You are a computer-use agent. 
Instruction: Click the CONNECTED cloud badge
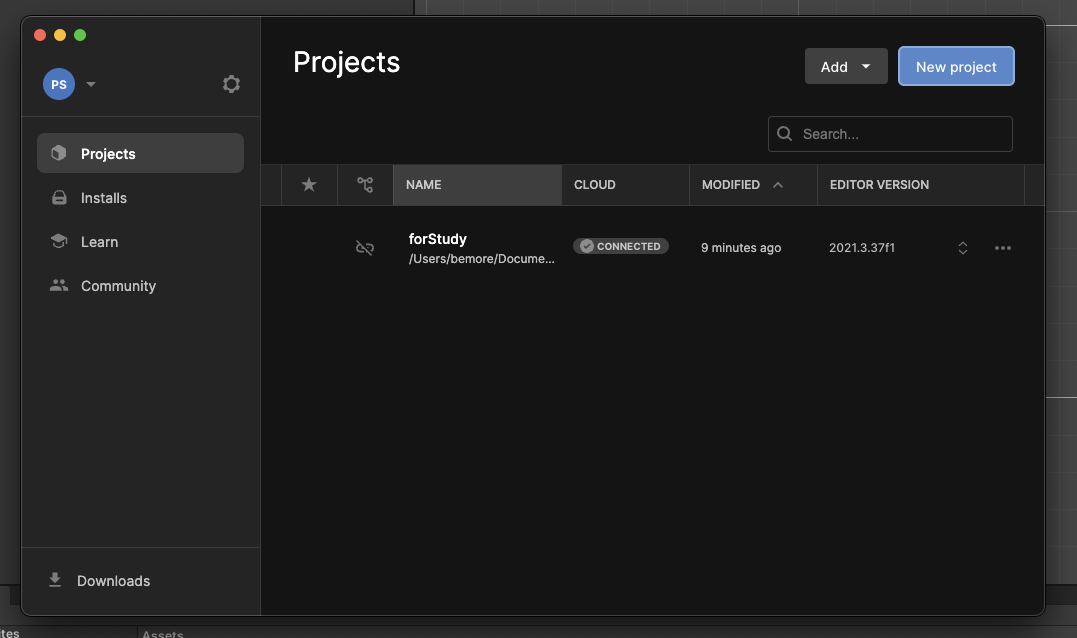[621, 246]
